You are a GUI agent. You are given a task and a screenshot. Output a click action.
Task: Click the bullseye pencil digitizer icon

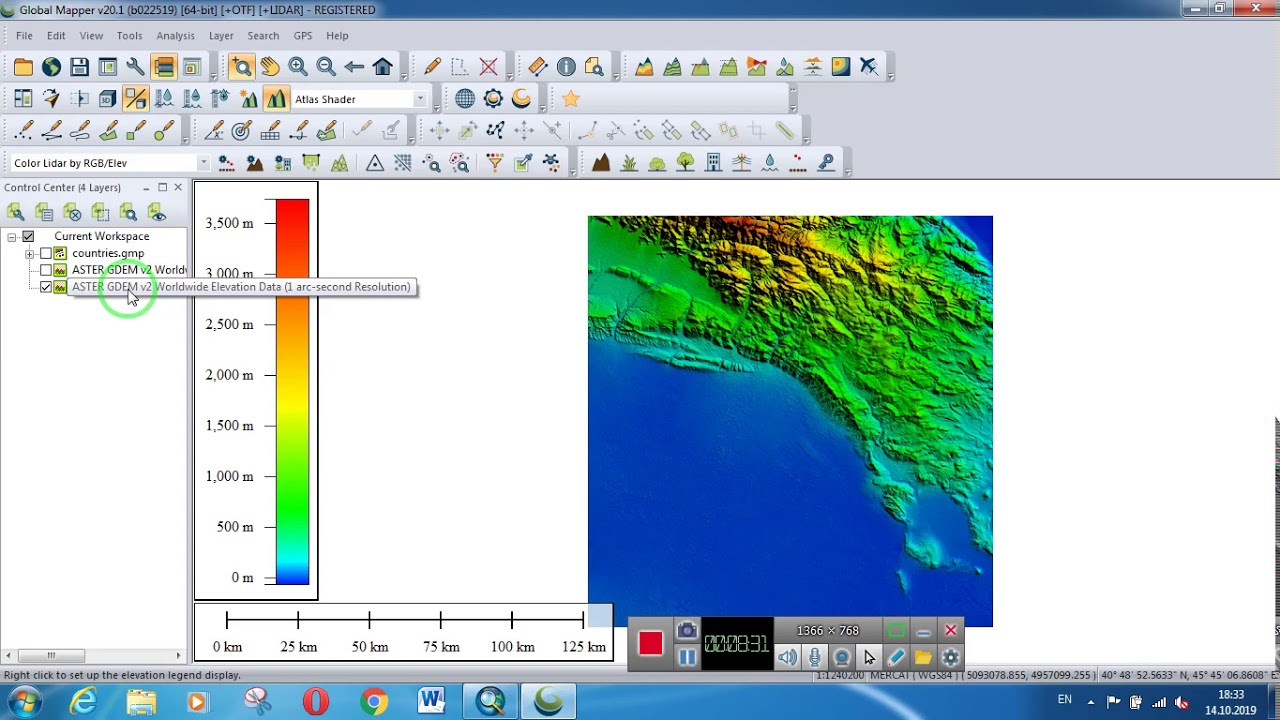[241, 131]
